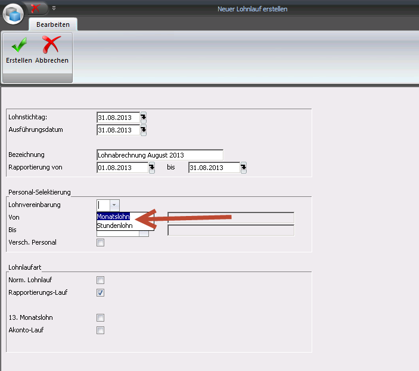Select Stundenlohn from the dropdown list

pos(115,226)
